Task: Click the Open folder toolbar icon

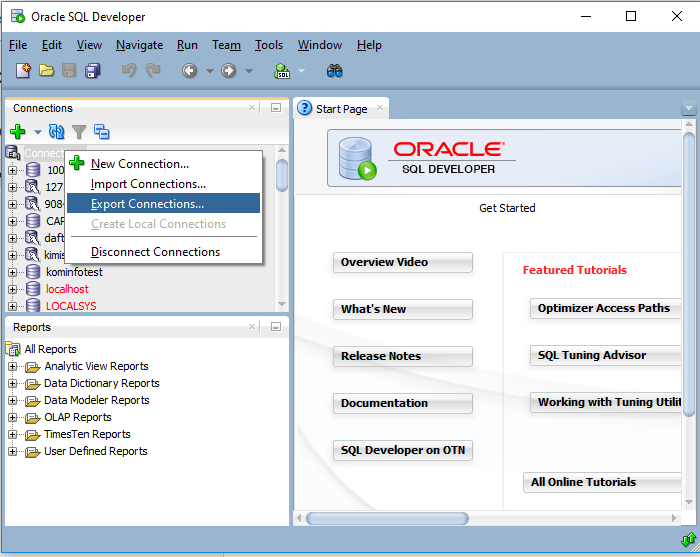Action: [x=46, y=71]
